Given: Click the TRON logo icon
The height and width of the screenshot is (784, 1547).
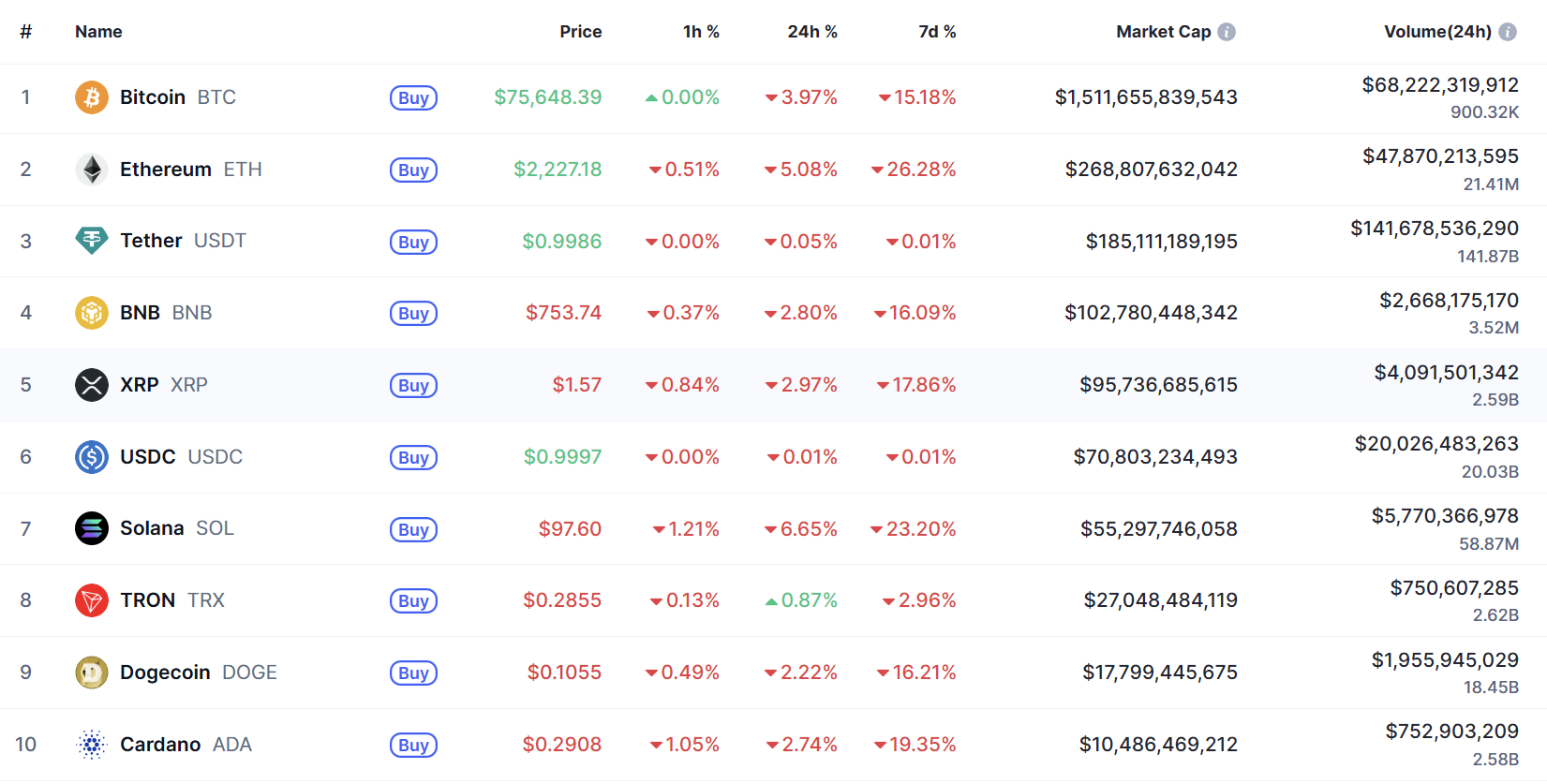Looking at the screenshot, I should tap(92, 600).
